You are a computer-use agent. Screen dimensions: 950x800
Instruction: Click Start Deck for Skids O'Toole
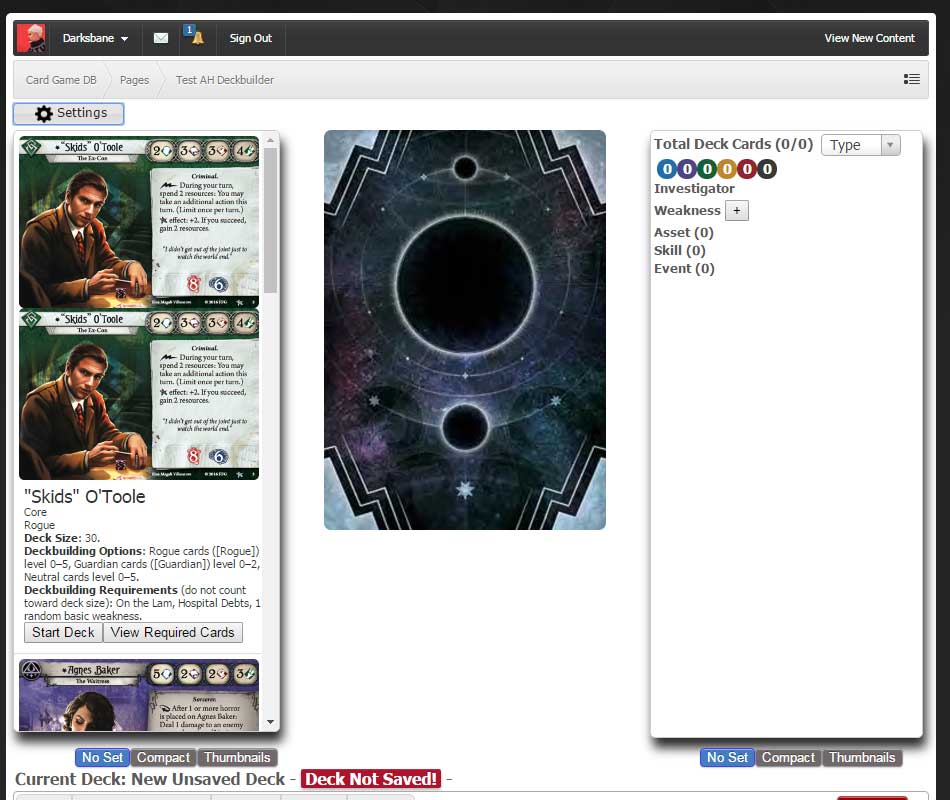click(x=63, y=632)
